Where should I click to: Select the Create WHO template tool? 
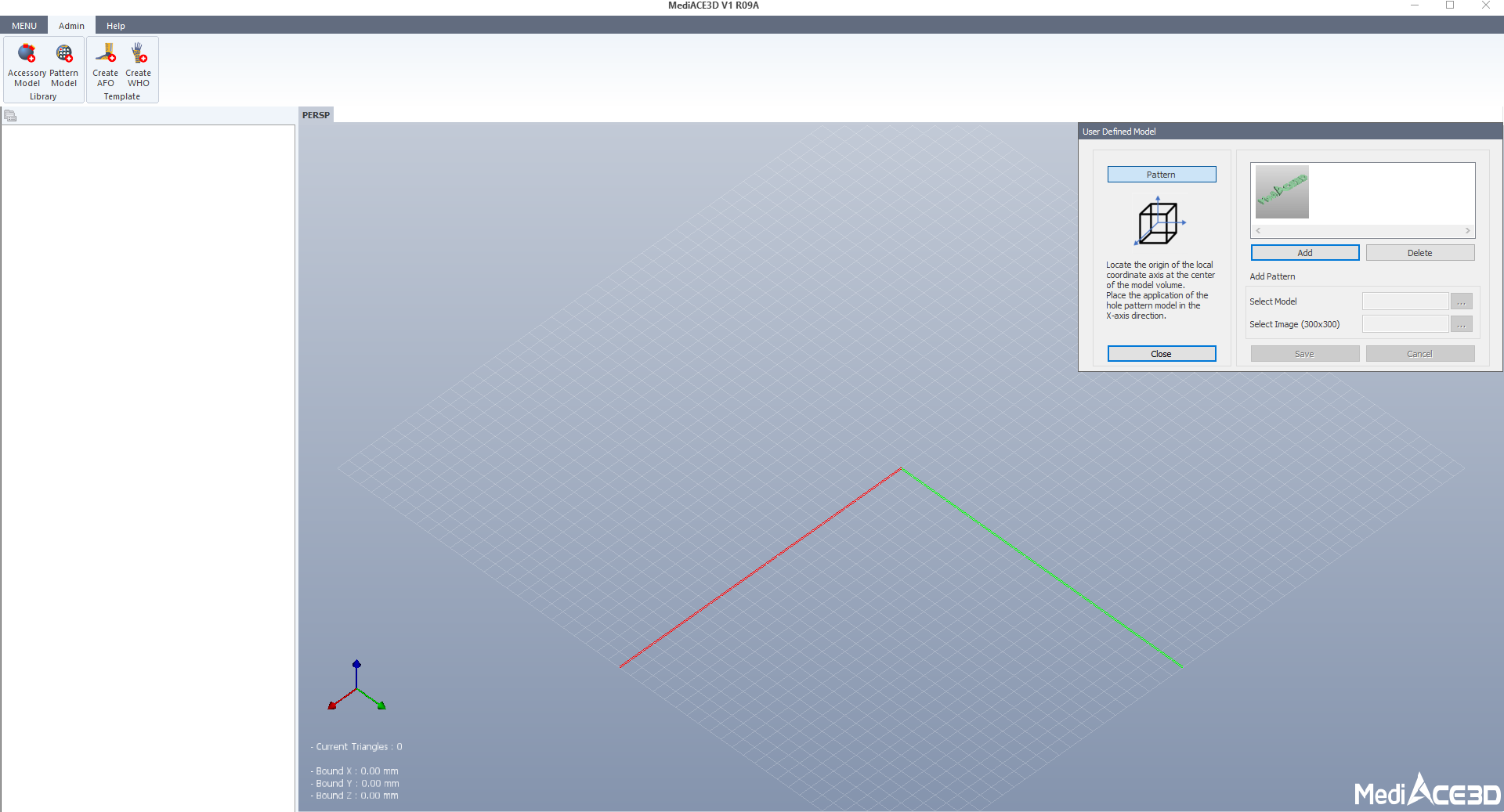139,65
